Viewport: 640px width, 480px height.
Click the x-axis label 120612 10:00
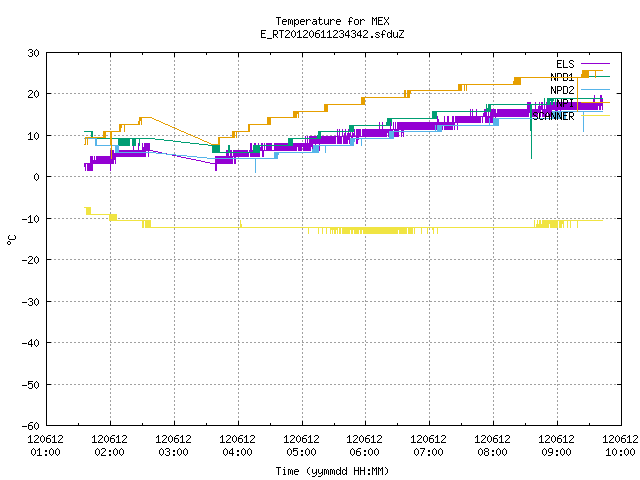[x=620, y=446]
